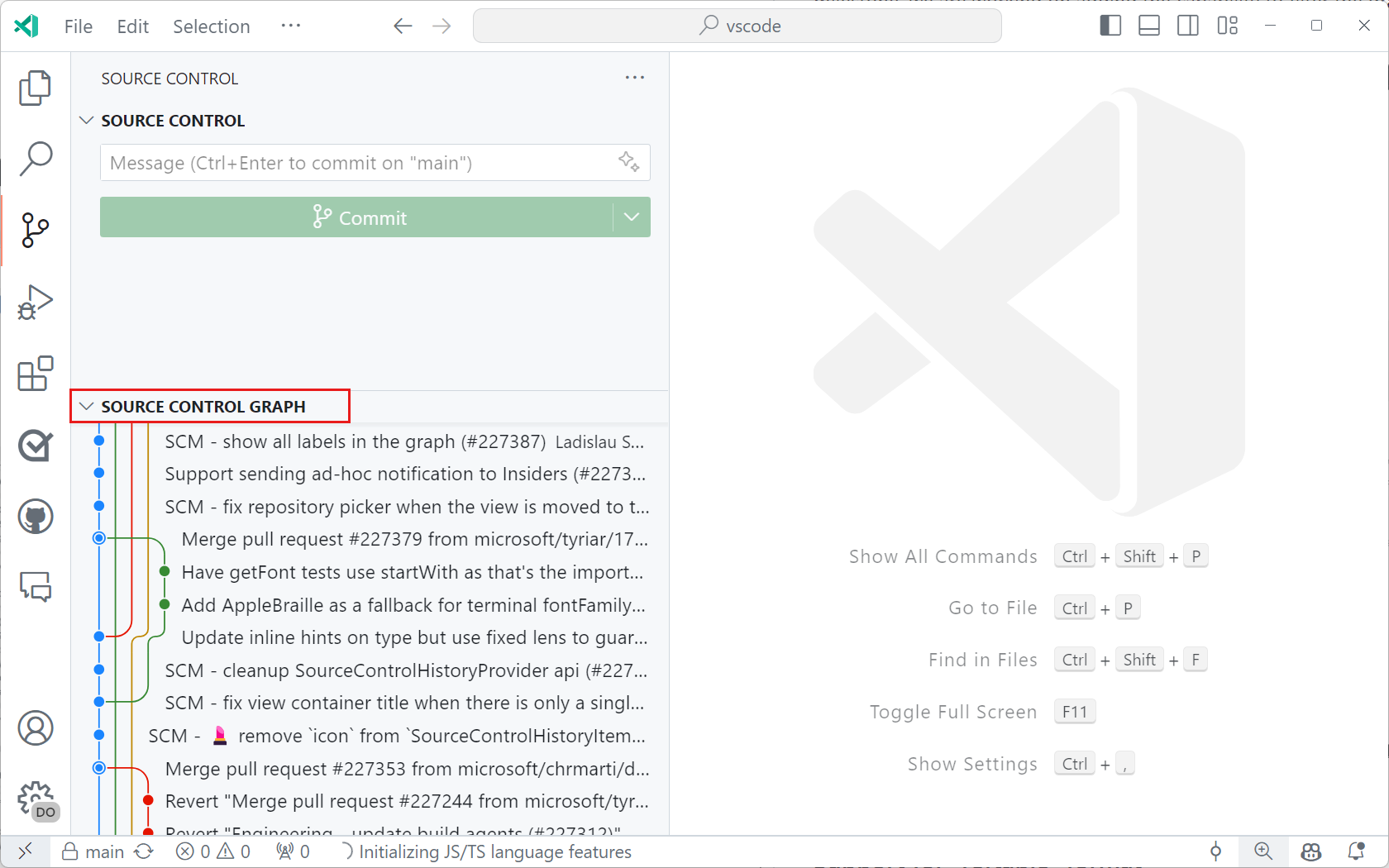Toggle the Secondary Side Bar
Image resolution: width=1389 pixels, height=868 pixels.
(1188, 26)
